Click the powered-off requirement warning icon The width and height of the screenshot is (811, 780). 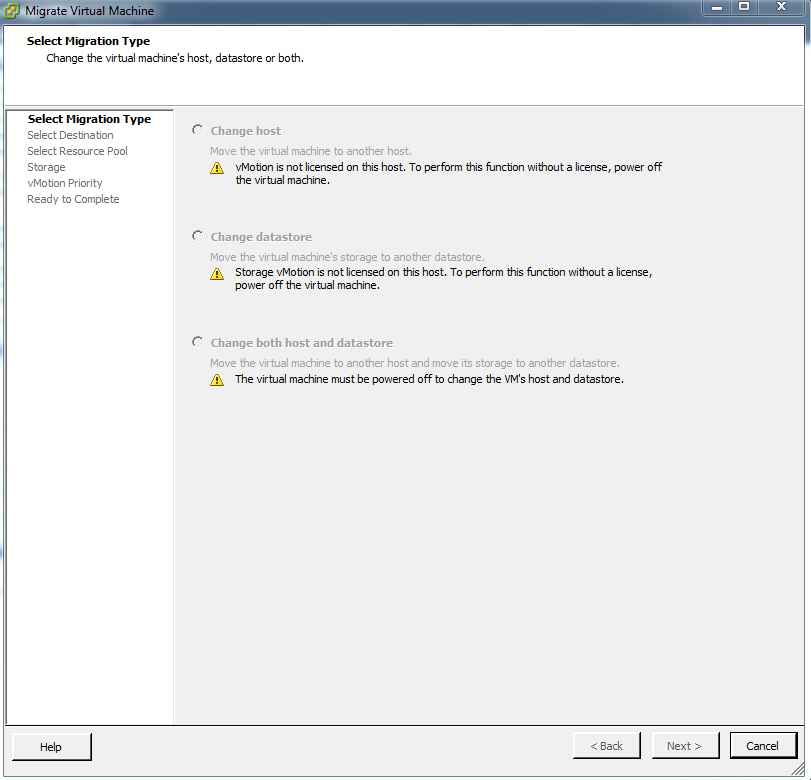tap(217, 380)
